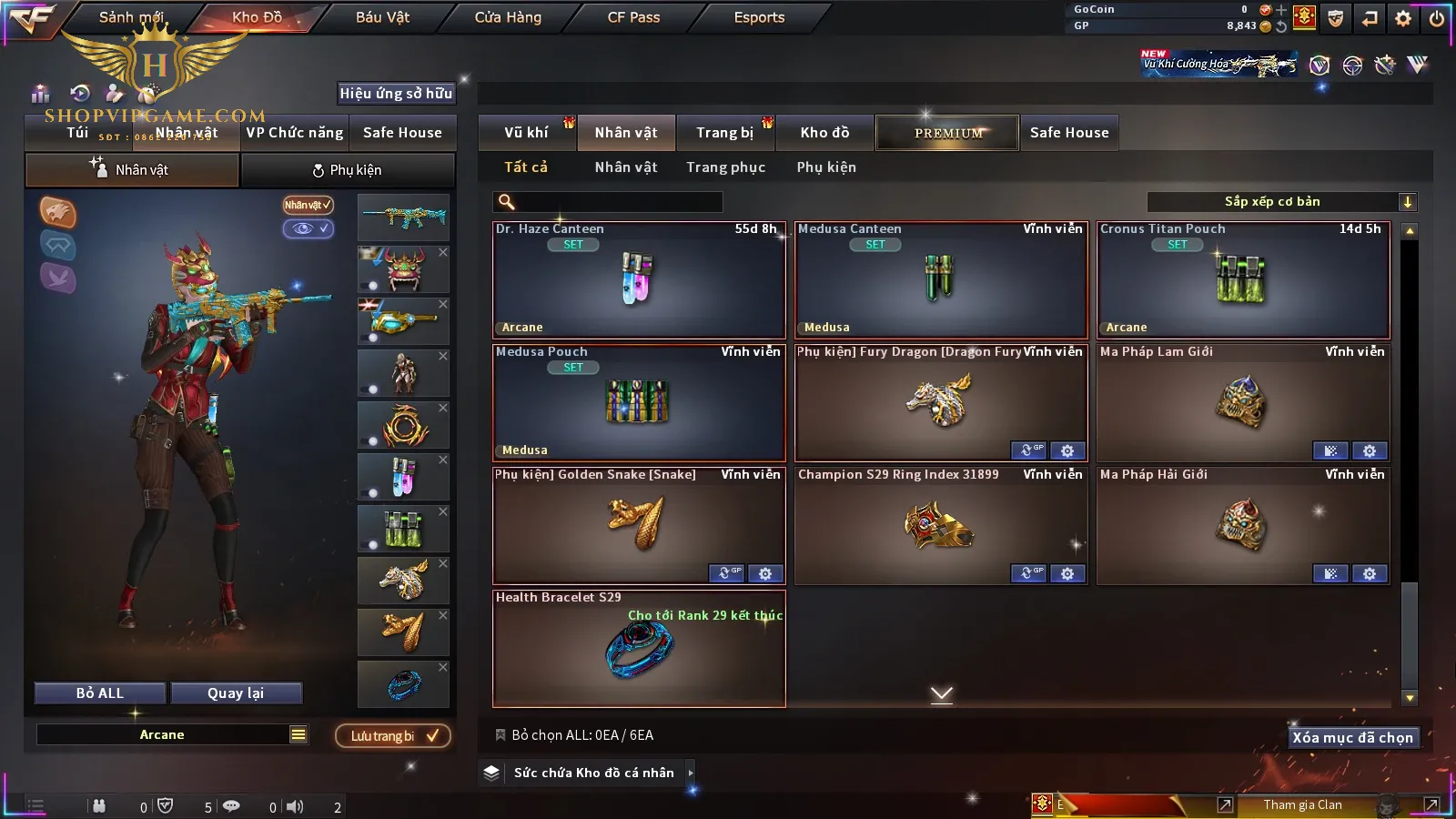Toggle the Nhân vật checkbox pill
This screenshot has height=819, width=1456.
[308, 205]
